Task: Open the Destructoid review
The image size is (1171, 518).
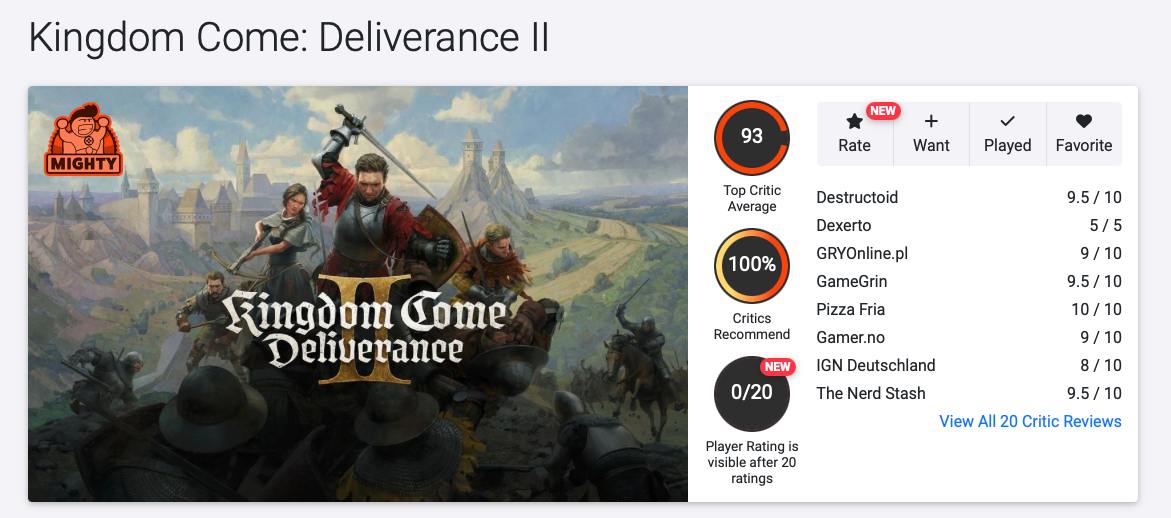Action: 857,197
